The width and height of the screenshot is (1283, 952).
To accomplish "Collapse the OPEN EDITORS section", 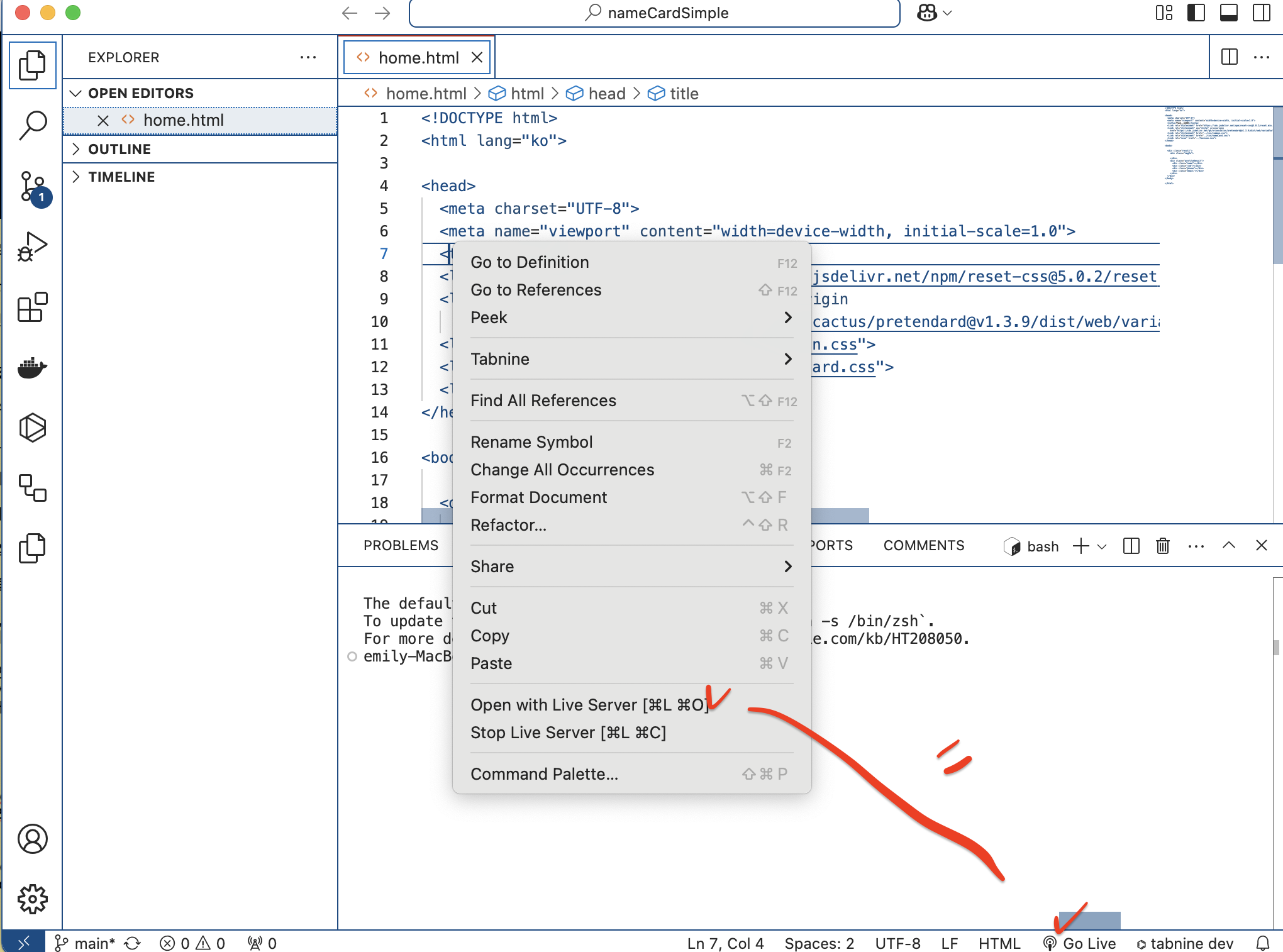I will coord(140,93).
